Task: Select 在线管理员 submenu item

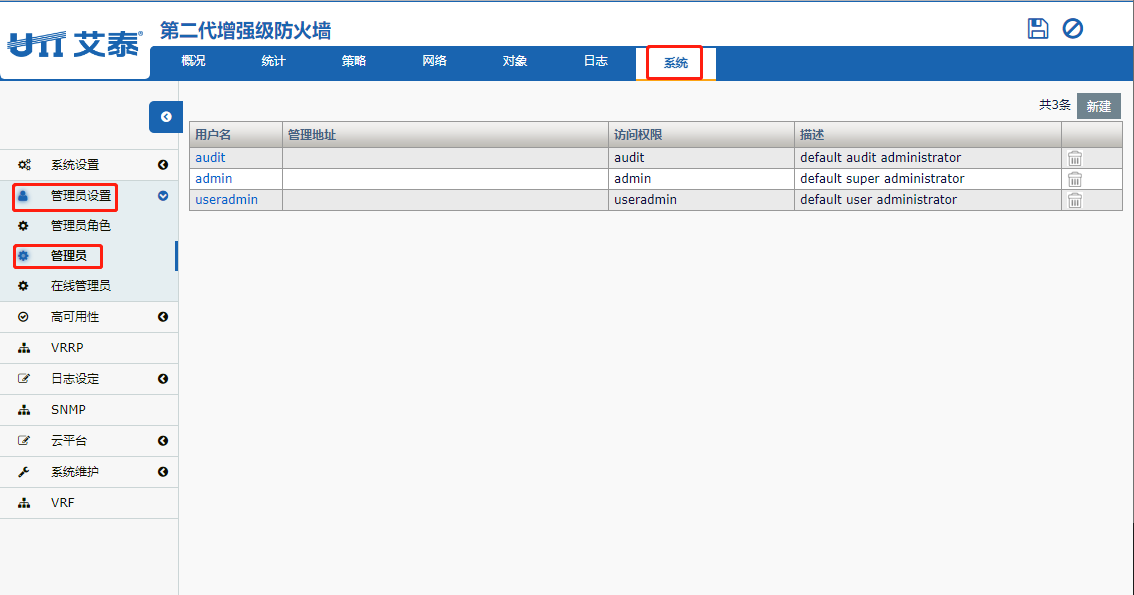Action: 81,286
